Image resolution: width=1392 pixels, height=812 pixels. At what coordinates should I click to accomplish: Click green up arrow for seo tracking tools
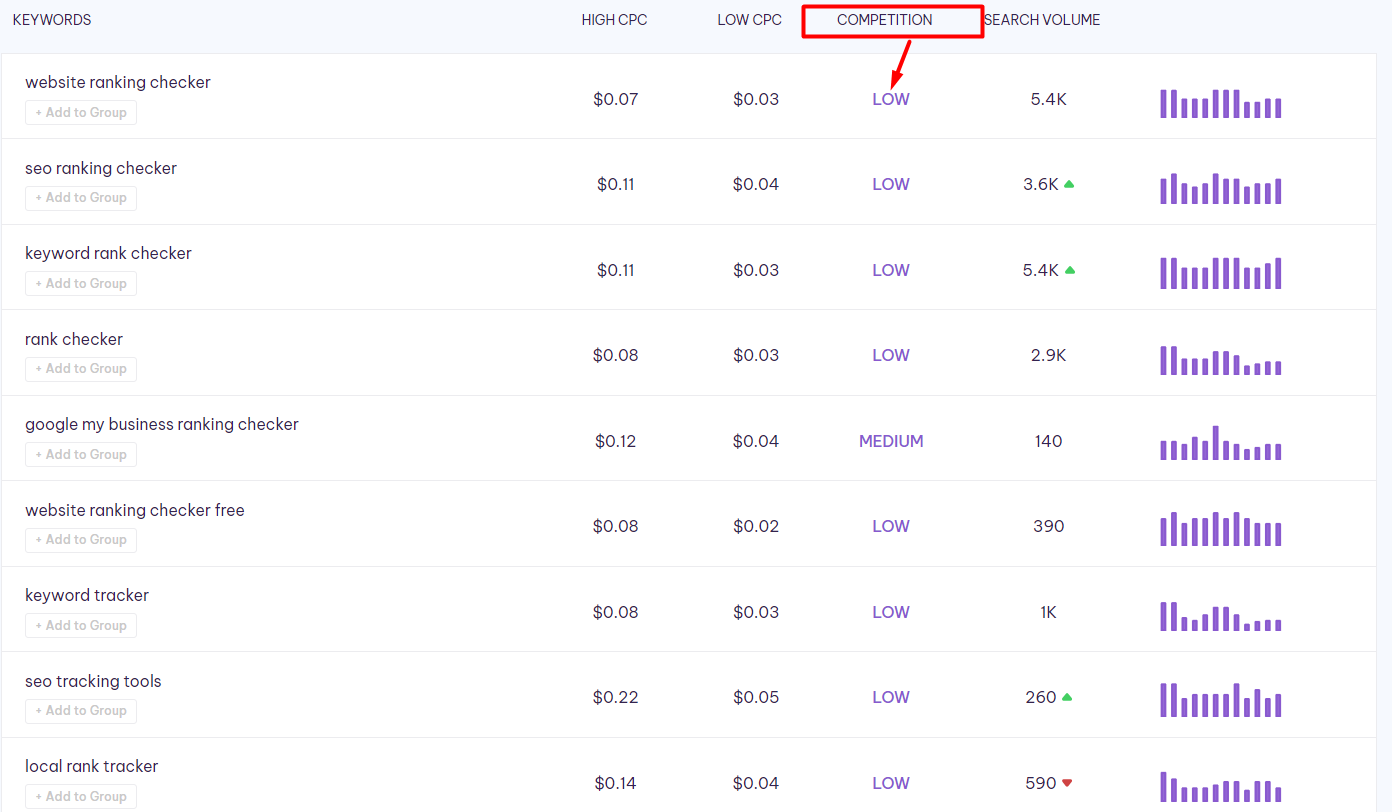[1067, 697]
